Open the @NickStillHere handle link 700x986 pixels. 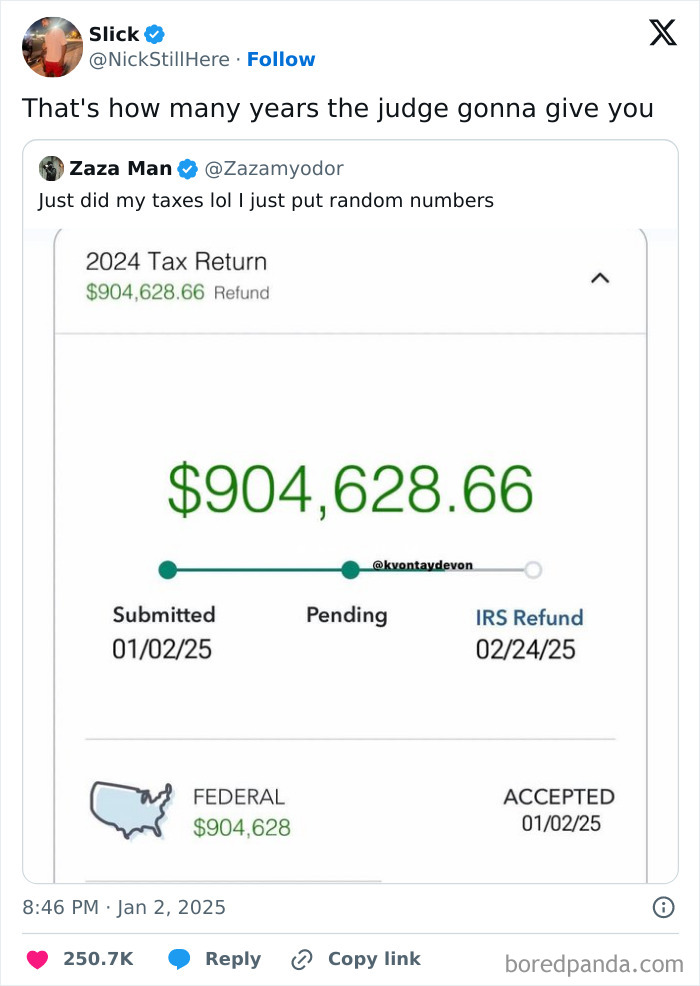pos(159,59)
